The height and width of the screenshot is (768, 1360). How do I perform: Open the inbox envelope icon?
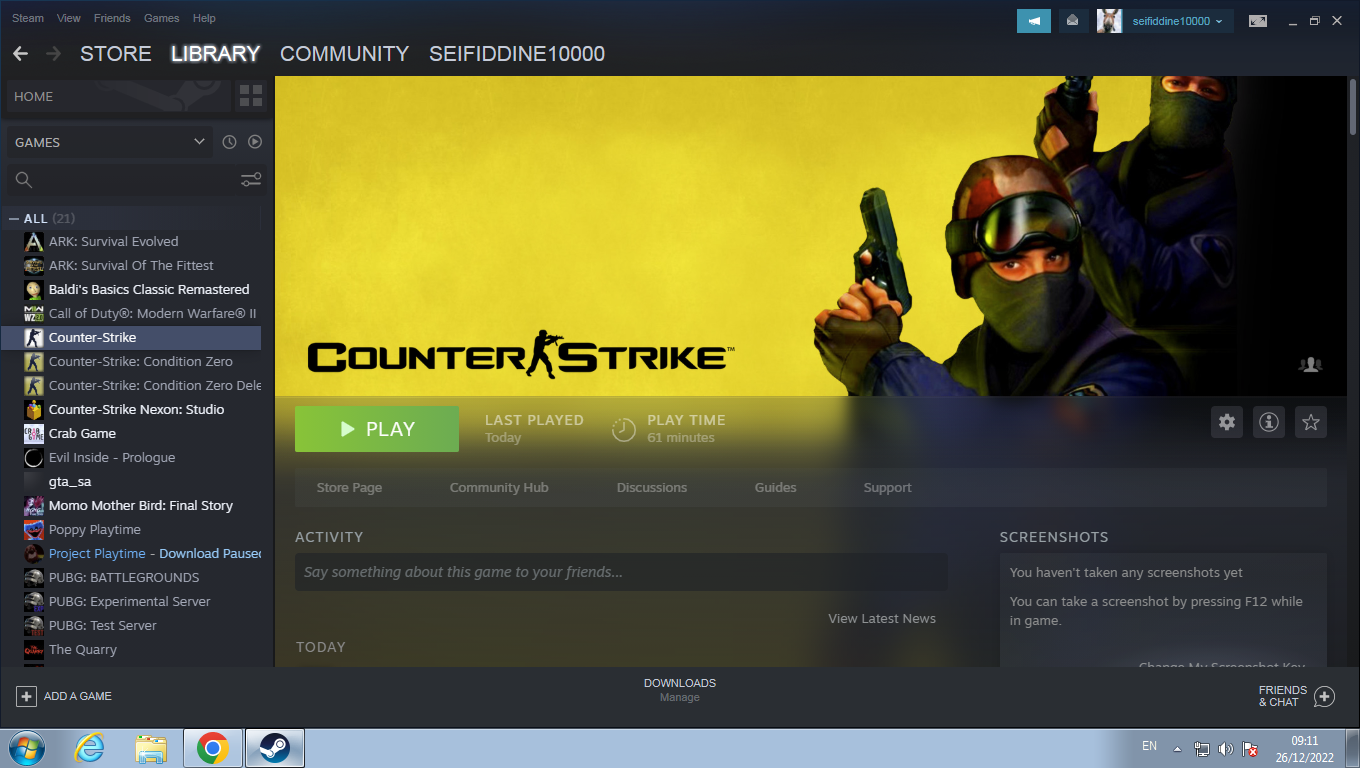(1072, 20)
